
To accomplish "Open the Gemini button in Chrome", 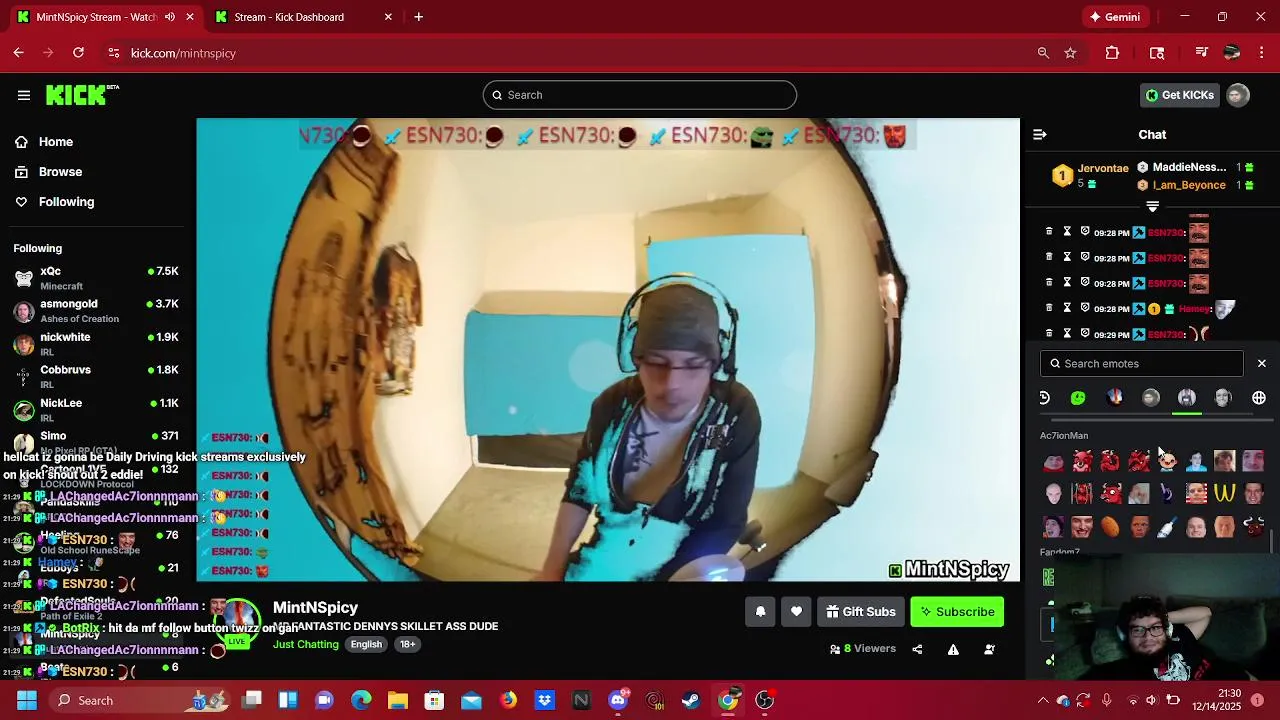I will [1115, 17].
